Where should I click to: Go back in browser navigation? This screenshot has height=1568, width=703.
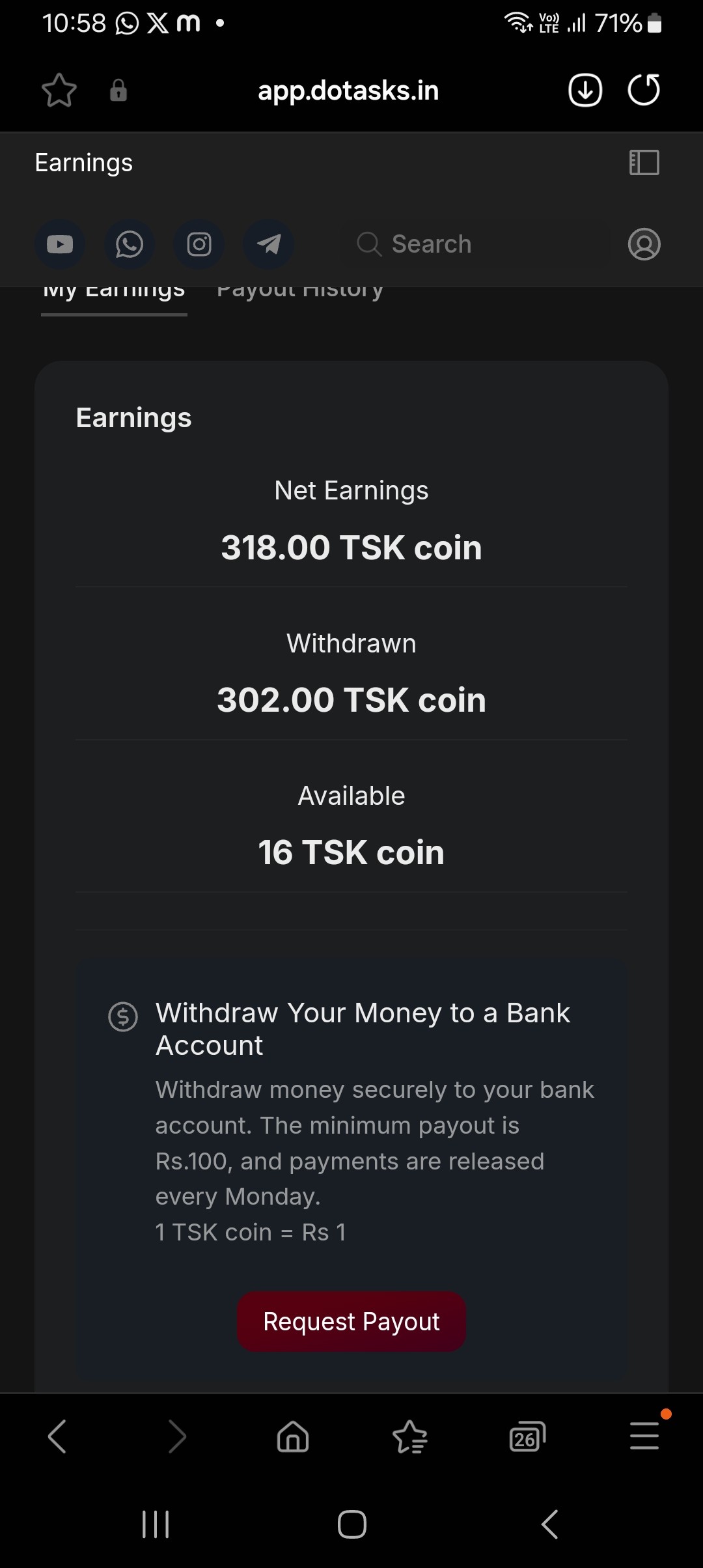click(x=57, y=1436)
